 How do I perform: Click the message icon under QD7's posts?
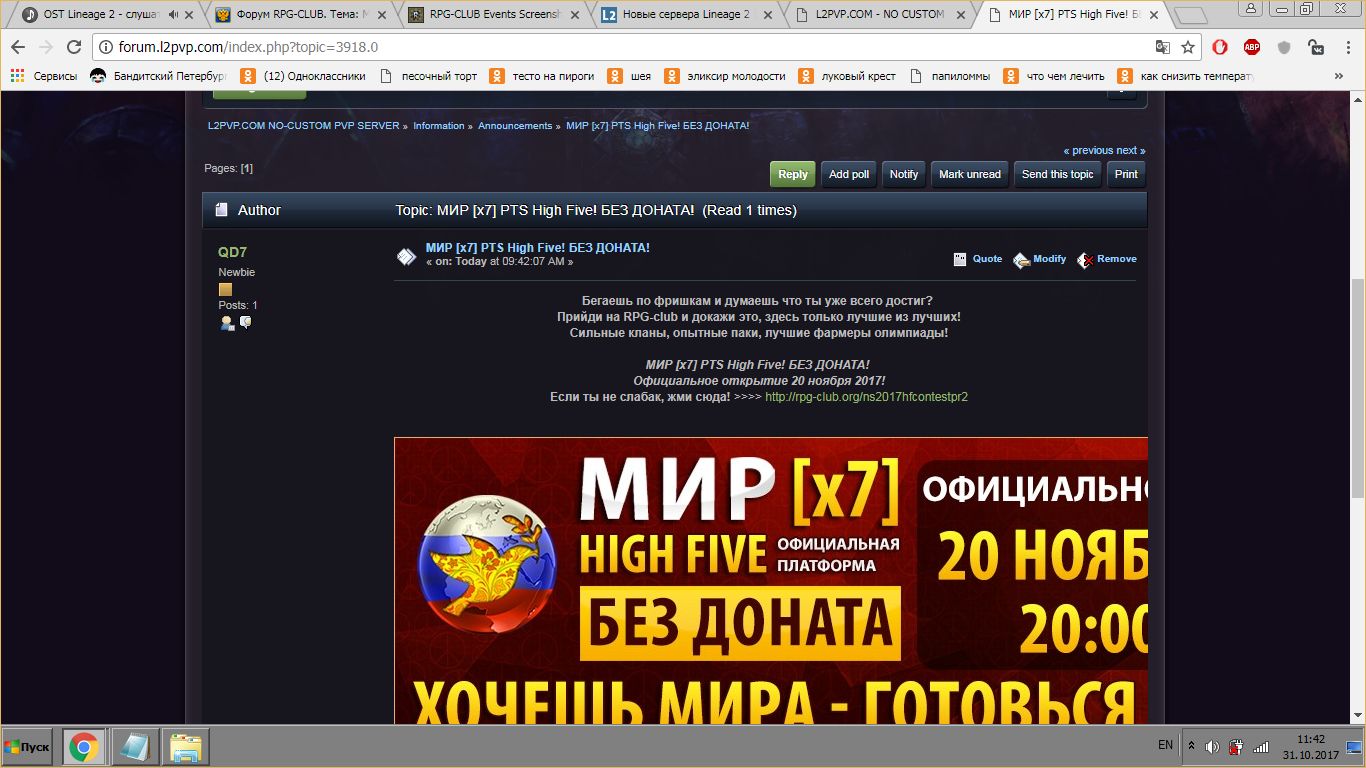pos(245,322)
